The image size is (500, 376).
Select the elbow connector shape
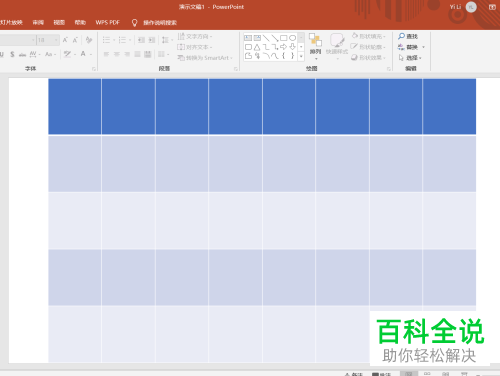(x=266, y=47)
